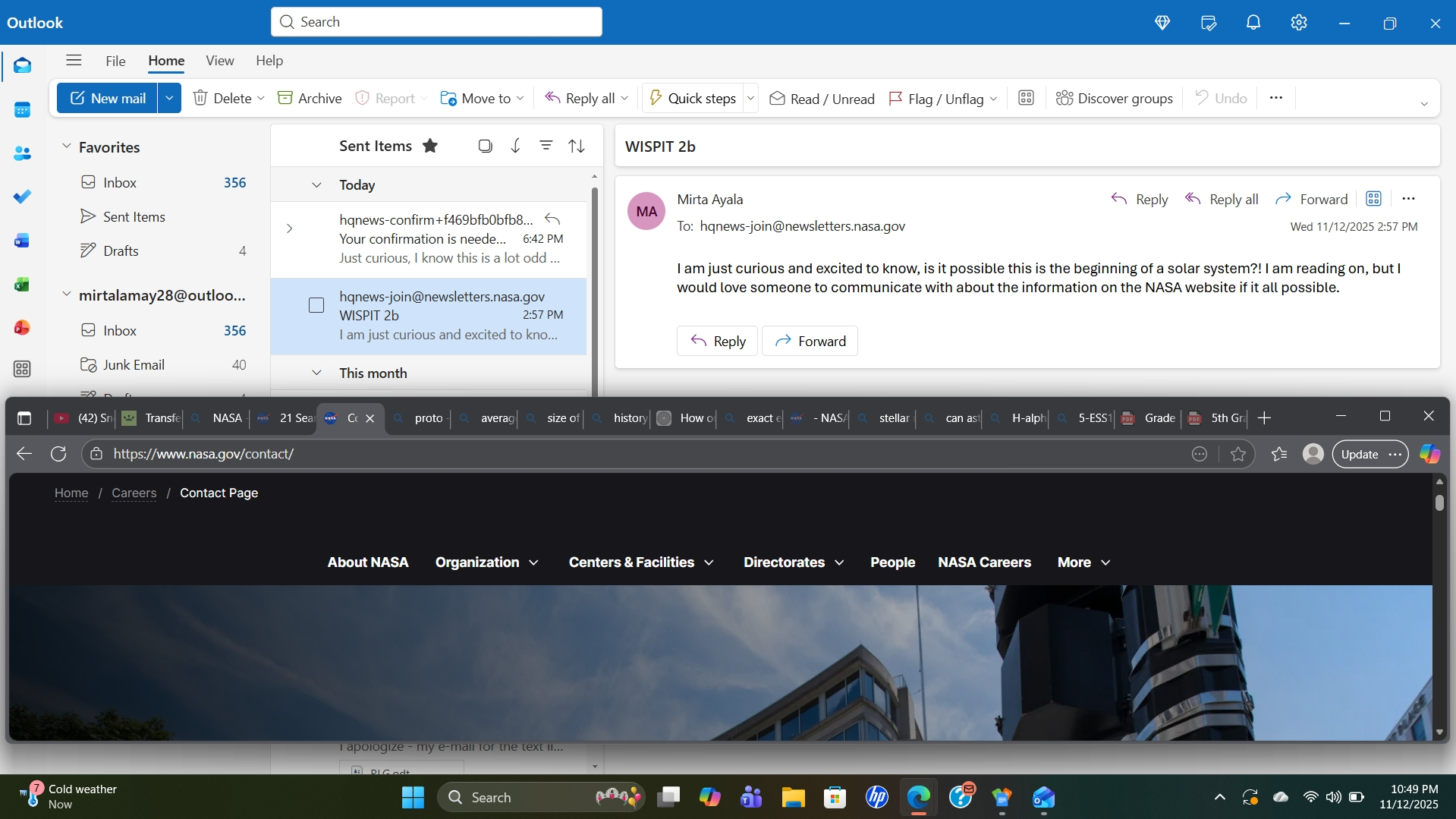Image resolution: width=1456 pixels, height=819 pixels.
Task: Open the Reply all dropdown arrow in ribbon
Action: [x=624, y=99]
